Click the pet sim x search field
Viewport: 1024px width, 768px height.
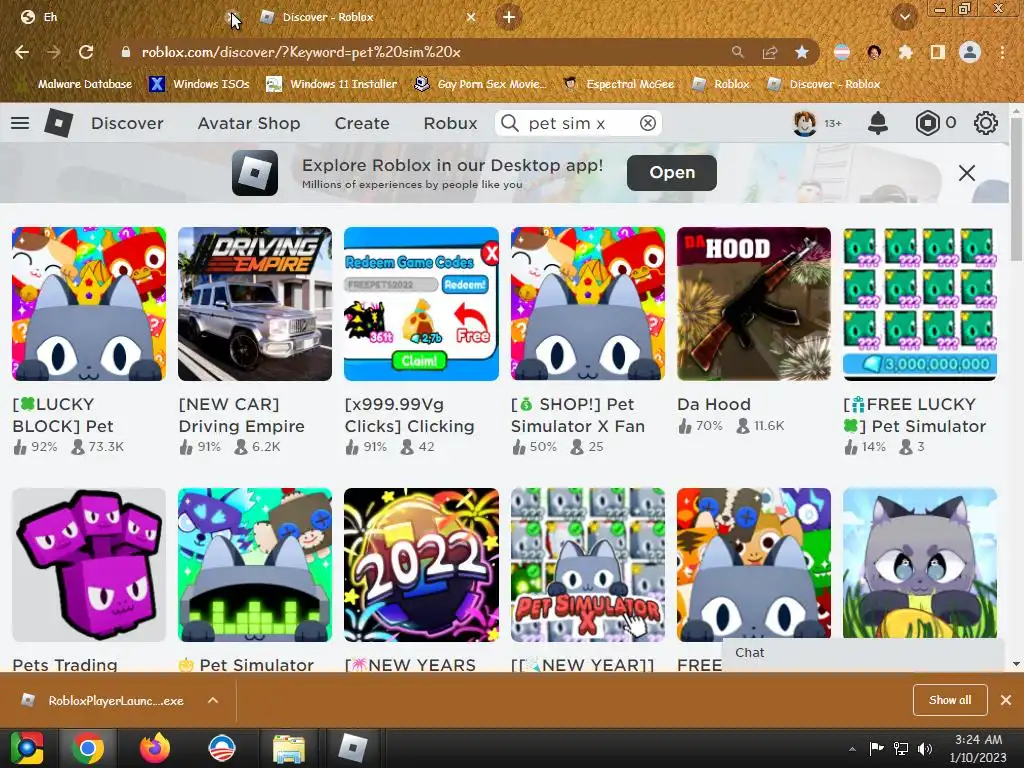click(x=578, y=123)
